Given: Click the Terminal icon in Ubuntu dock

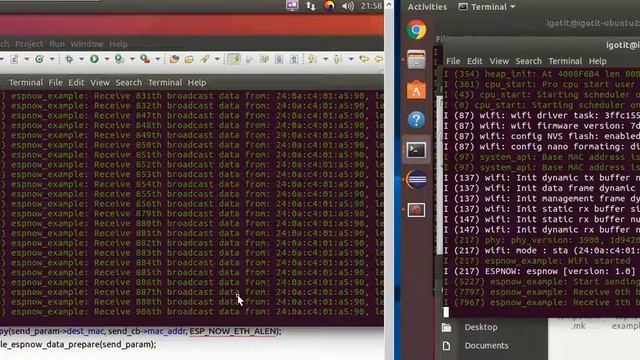Looking at the screenshot, I should pos(416,150).
